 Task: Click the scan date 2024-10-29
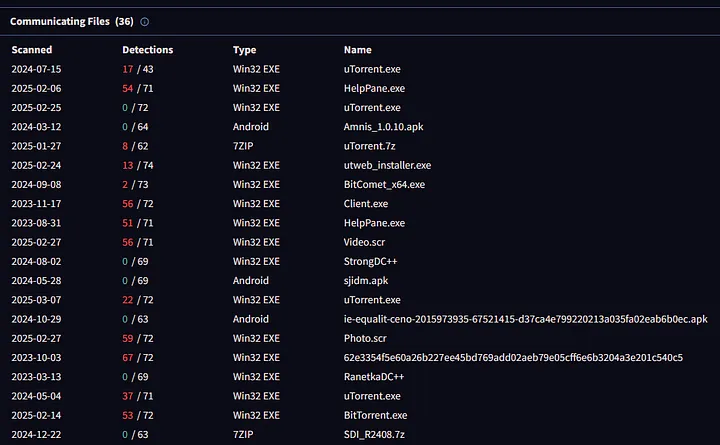pos(36,319)
